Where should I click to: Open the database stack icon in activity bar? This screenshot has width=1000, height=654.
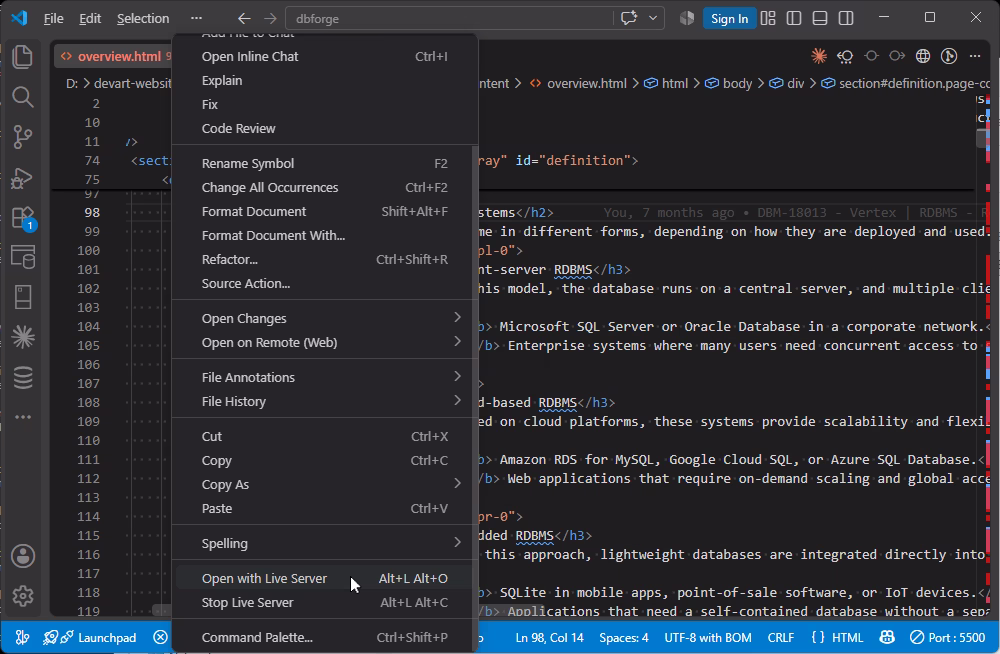point(23,377)
